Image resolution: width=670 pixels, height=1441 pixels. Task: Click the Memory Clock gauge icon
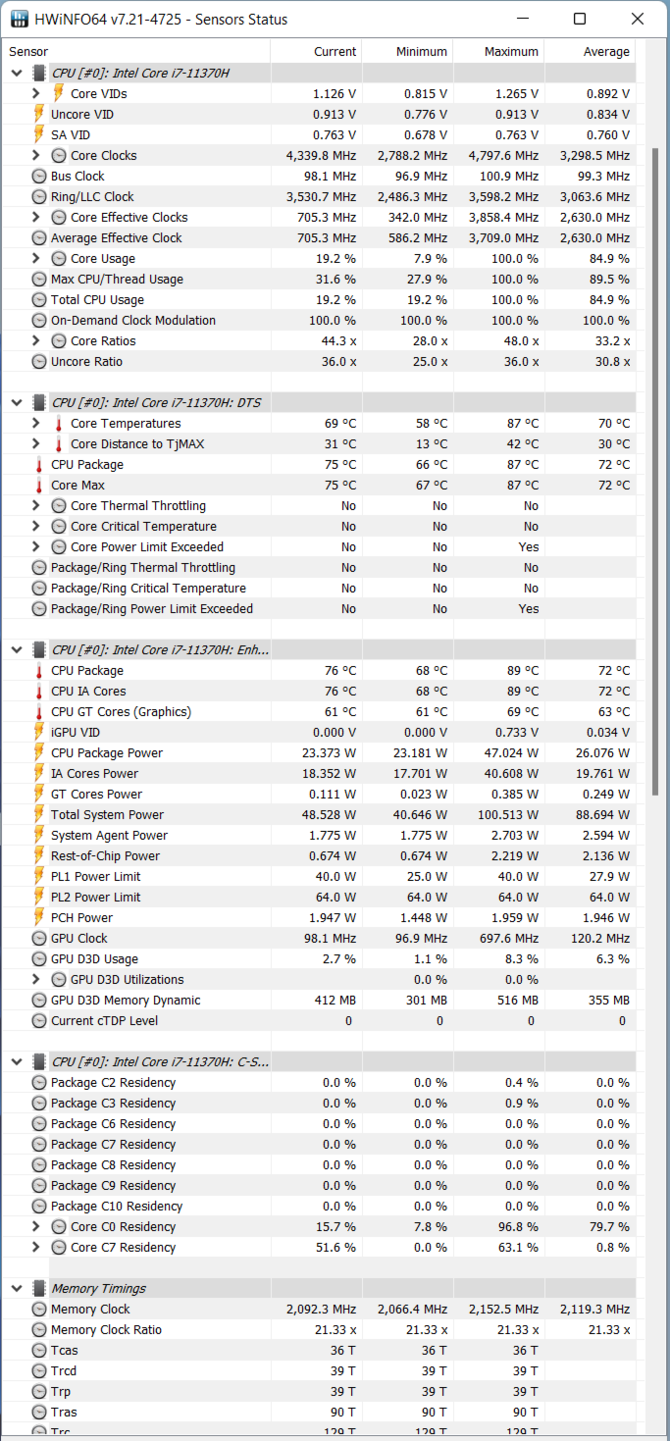coord(39,1309)
